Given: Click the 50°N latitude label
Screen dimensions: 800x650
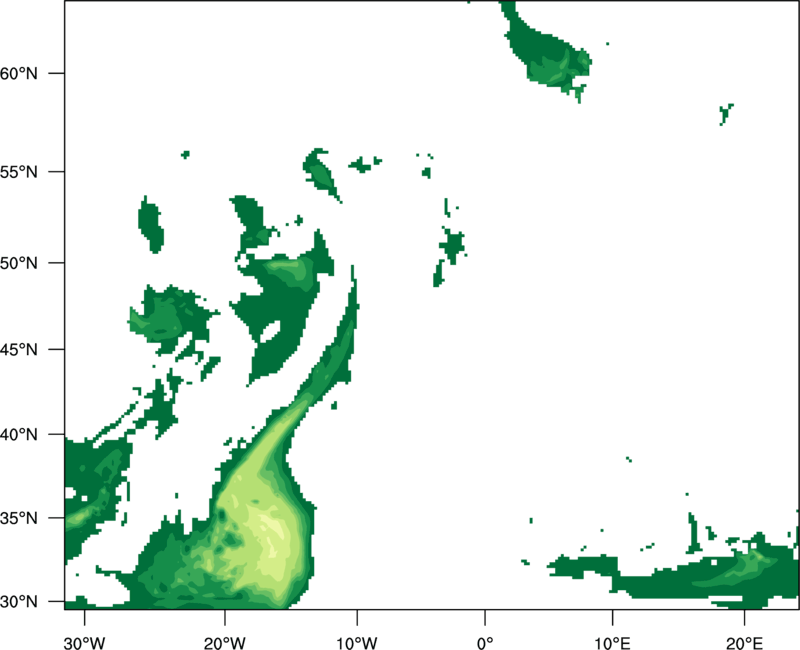Looking at the screenshot, I should click(18, 263).
